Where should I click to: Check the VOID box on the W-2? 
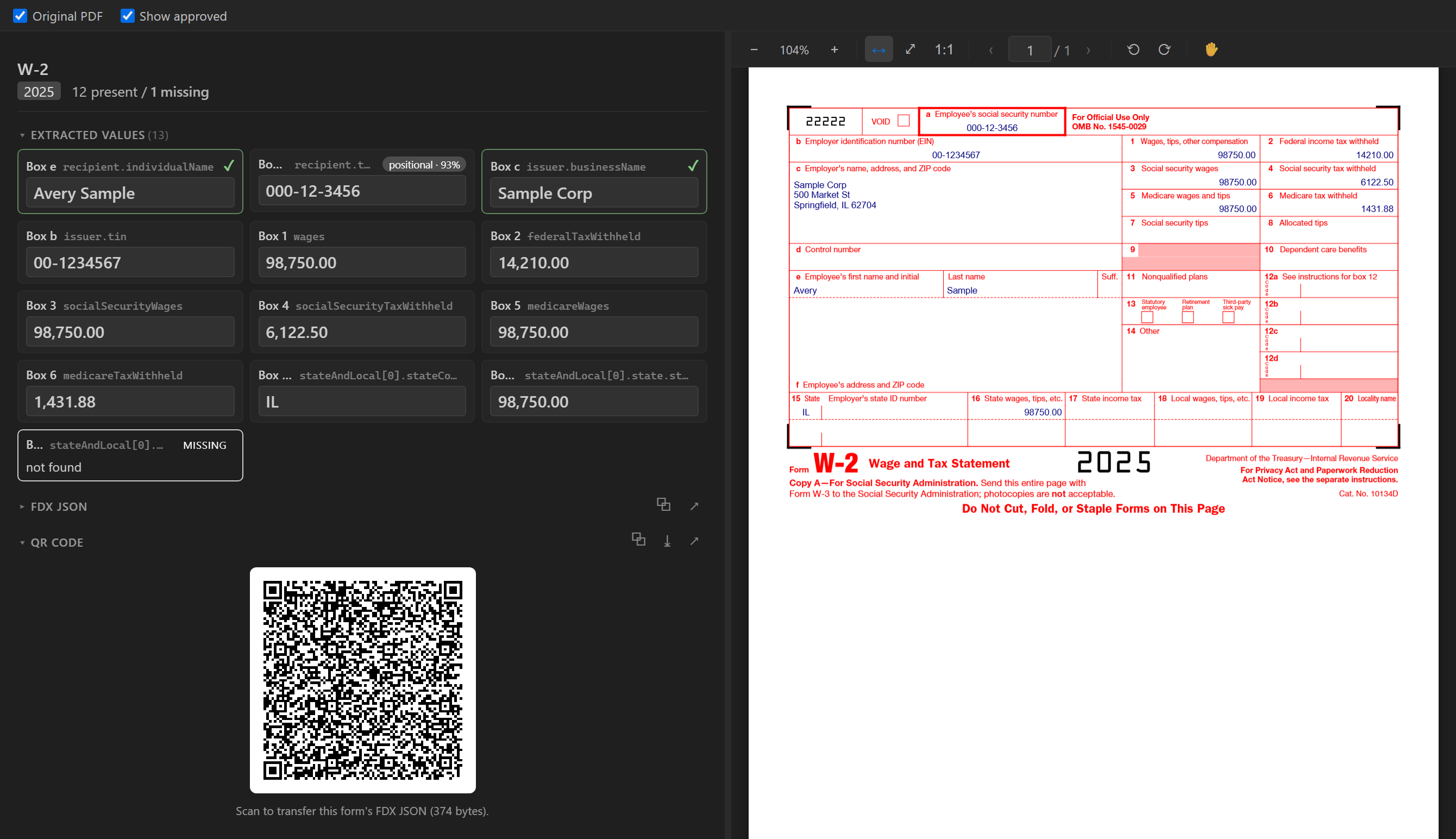[x=903, y=121]
